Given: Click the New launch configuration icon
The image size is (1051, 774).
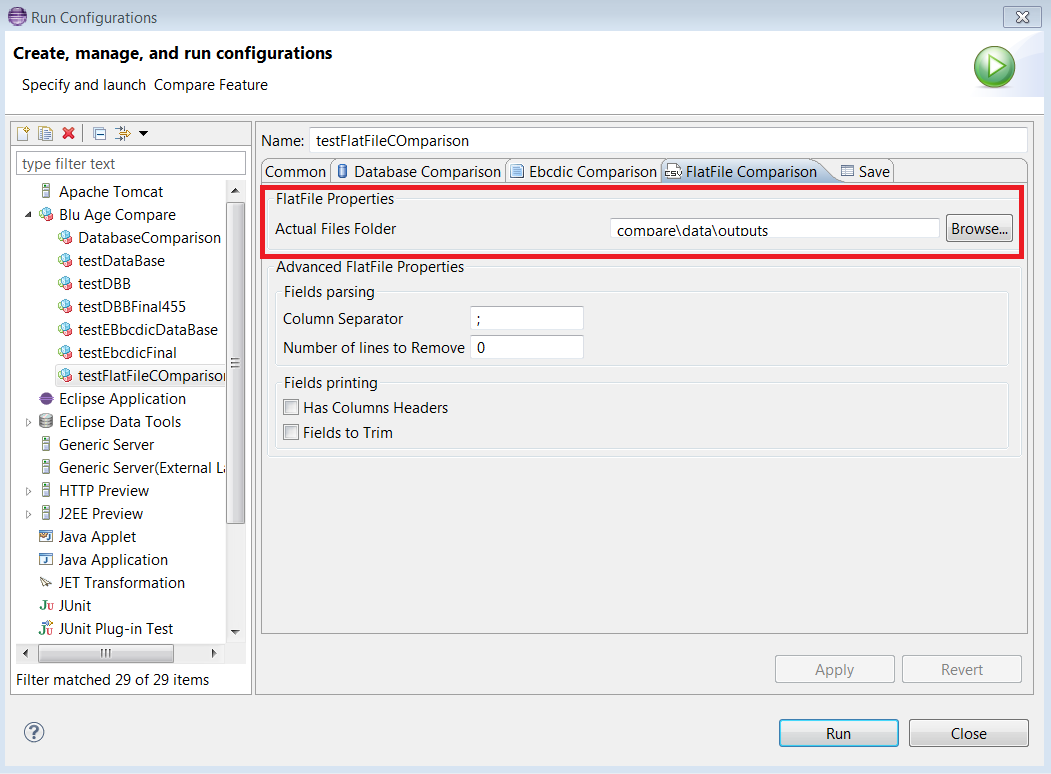Looking at the screenshot, I should click(x=23, y=133).
